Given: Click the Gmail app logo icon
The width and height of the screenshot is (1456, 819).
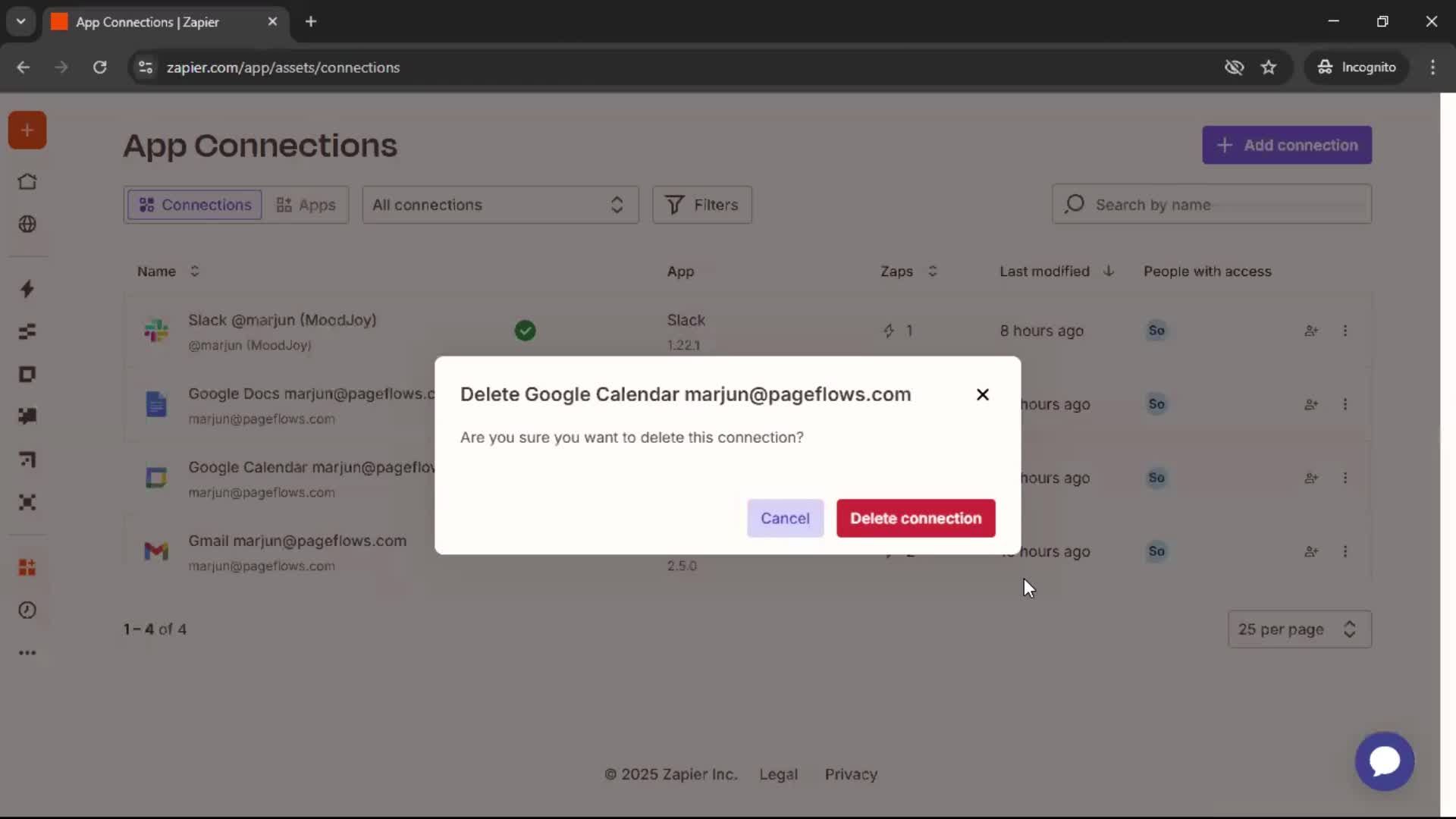Looking at the screenshot, I should coord(156,551).
